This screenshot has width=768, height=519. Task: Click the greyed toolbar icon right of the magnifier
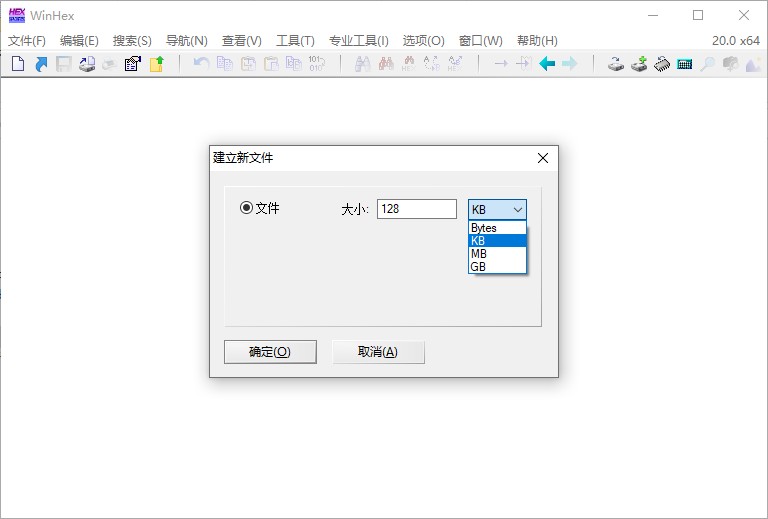click(x=730, y=64)
